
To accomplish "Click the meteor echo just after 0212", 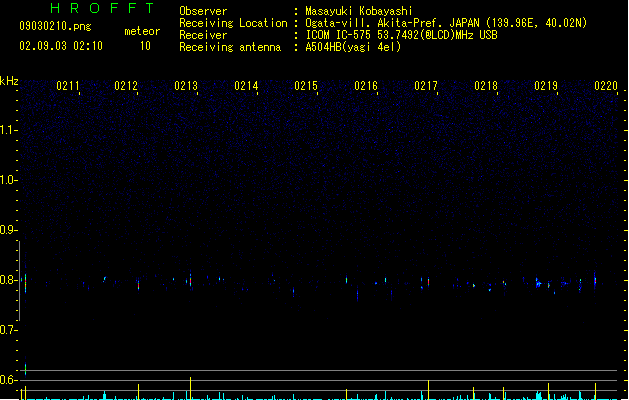I will point(138,285).
